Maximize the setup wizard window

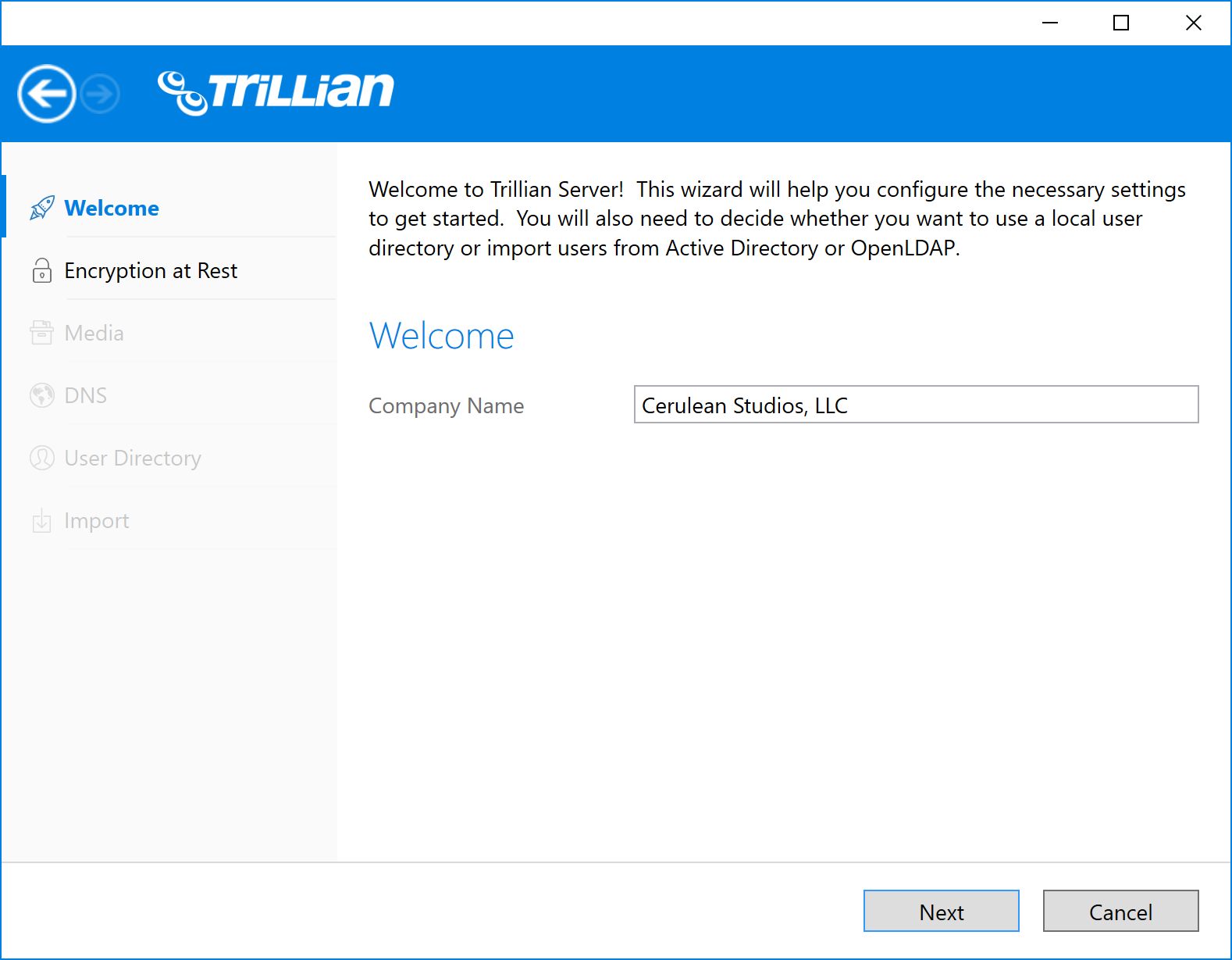pyautogui.click(x=1121, y=23)
